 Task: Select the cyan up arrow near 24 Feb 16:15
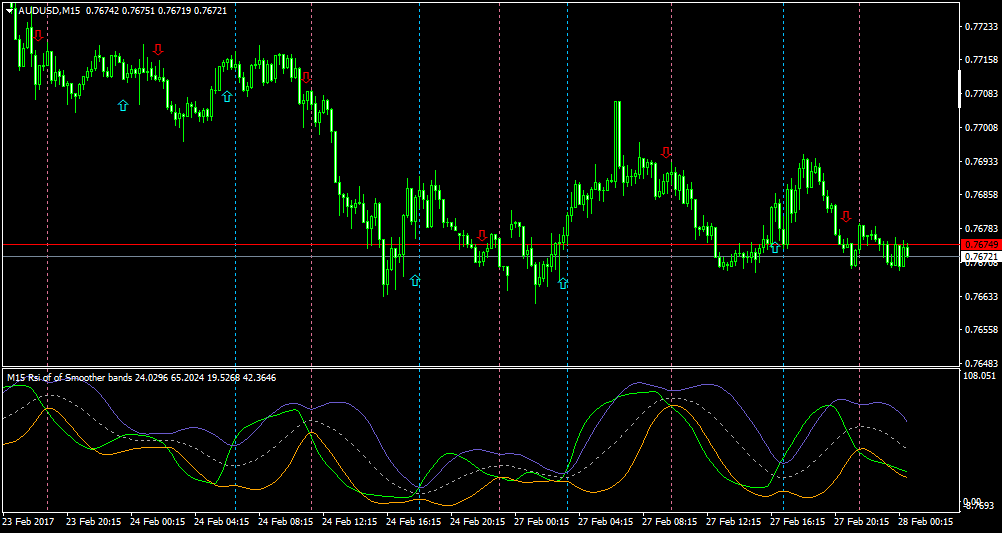coord(415,280)
